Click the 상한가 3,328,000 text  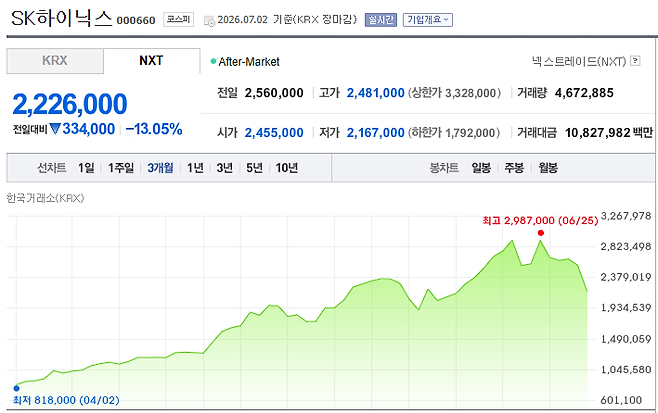pyautogui.click(x=455, y=93)
